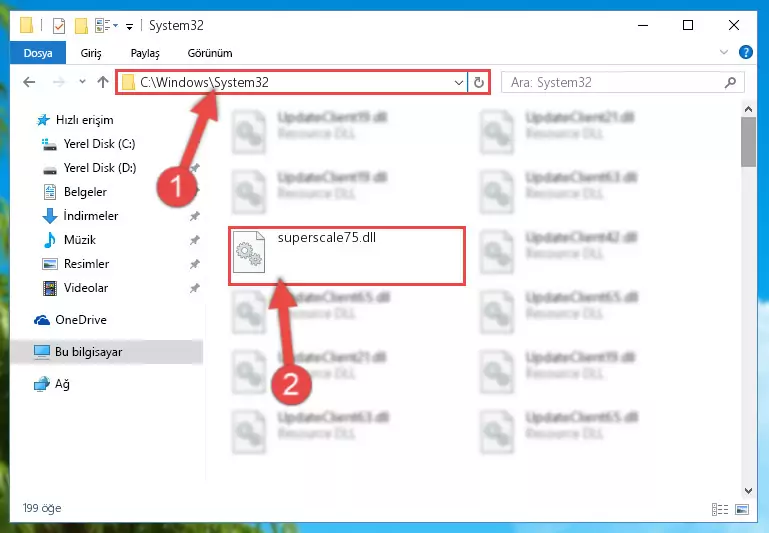Screen dimensions: 769x533
Task: Click the pin icon next to İndirmeler
Action: point(195,216)
